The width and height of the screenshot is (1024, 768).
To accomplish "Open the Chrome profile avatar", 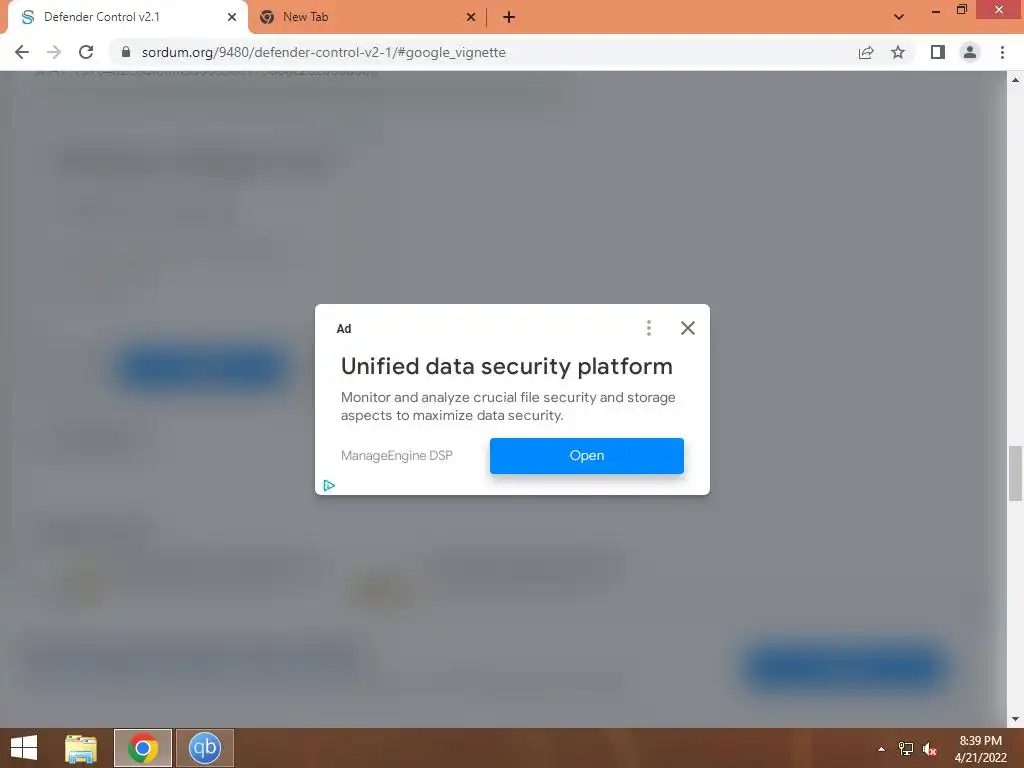I will point(970,52).
